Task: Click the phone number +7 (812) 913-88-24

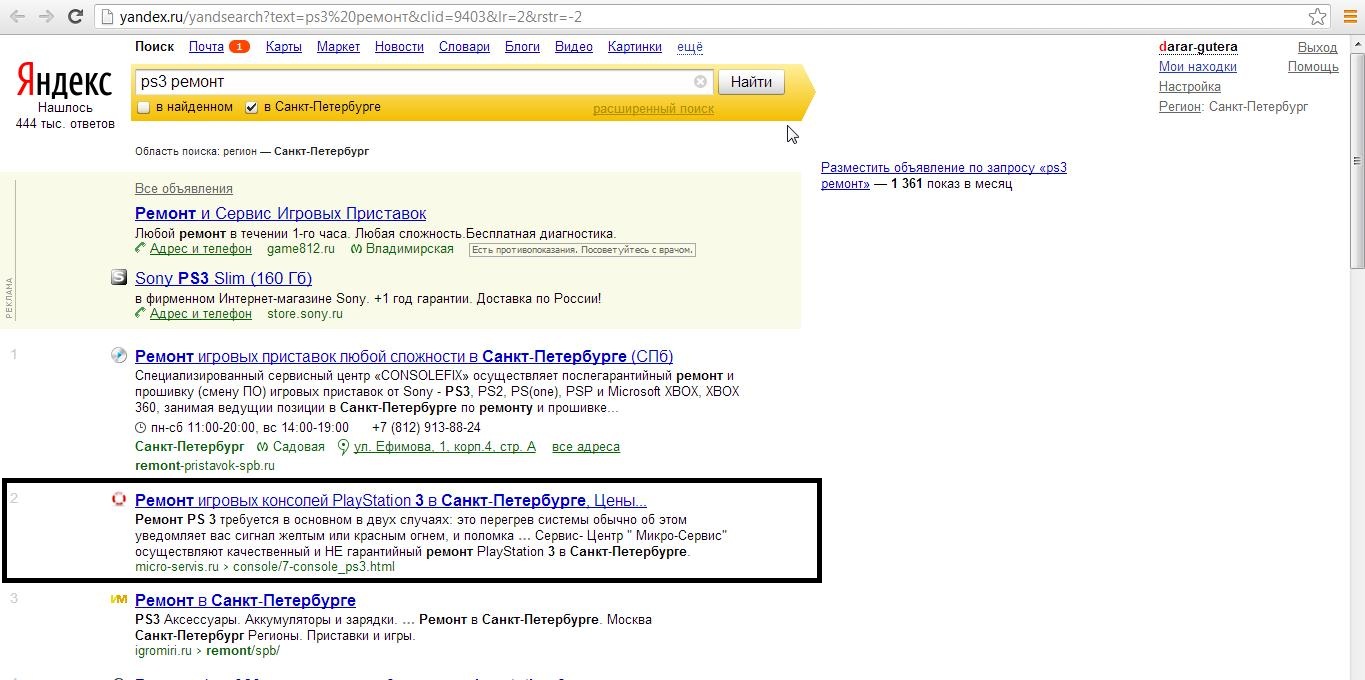Action: (x=426, y=428)
